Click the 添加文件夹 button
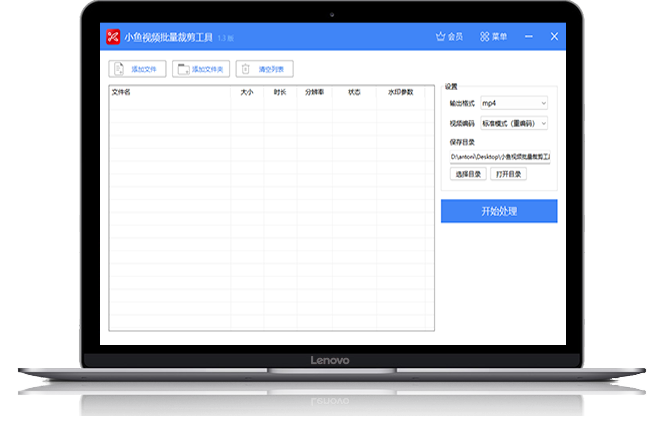 click(x=201, y=69)
